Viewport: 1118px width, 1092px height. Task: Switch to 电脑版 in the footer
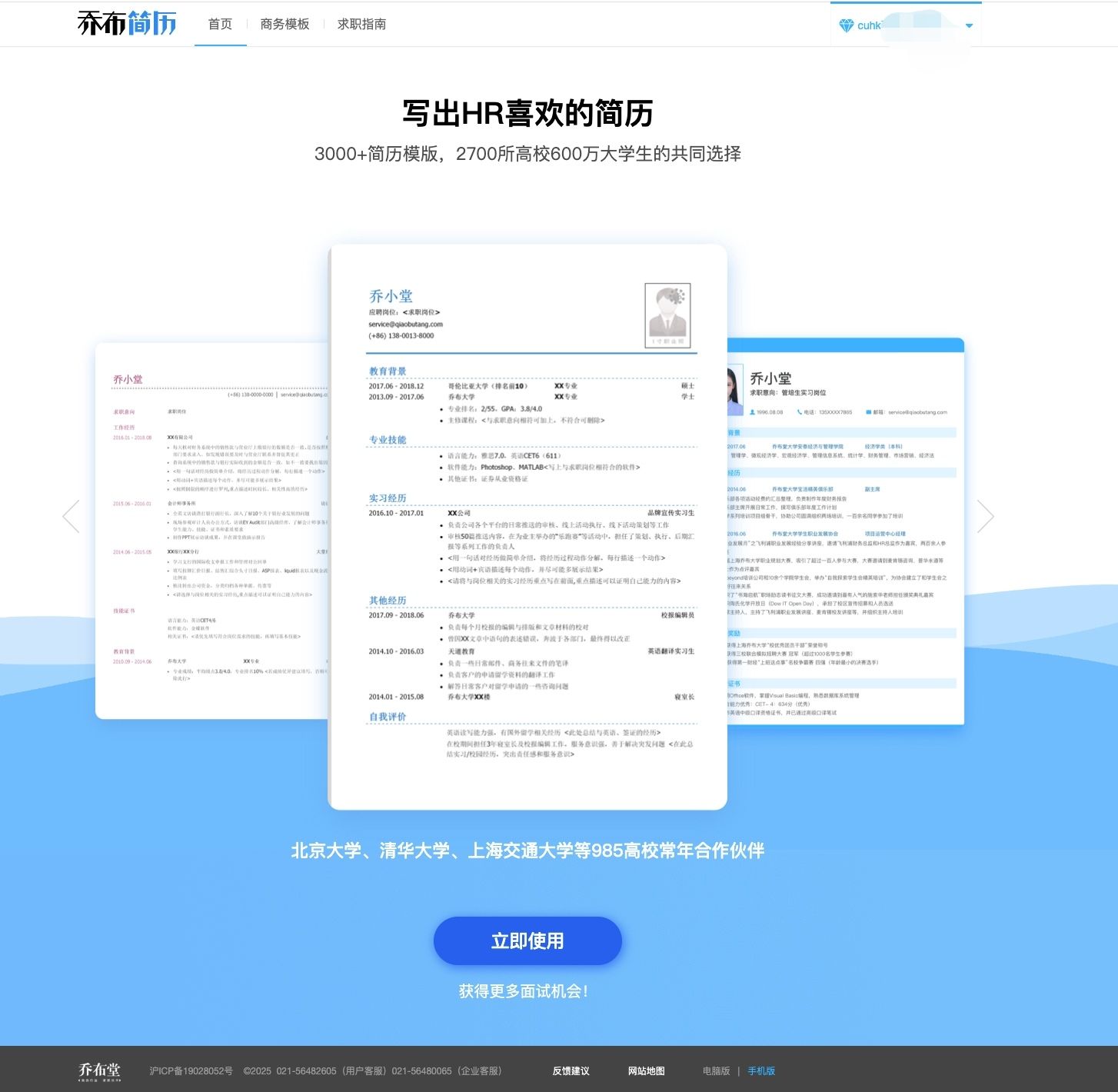click(716, 1070)
